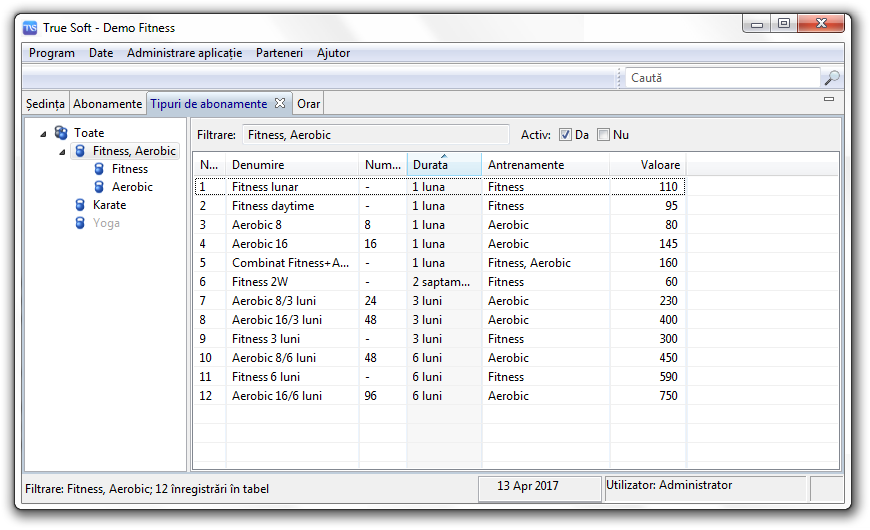Open the Parteneri menu
The image size is (870, 530).
coord(279,53)
